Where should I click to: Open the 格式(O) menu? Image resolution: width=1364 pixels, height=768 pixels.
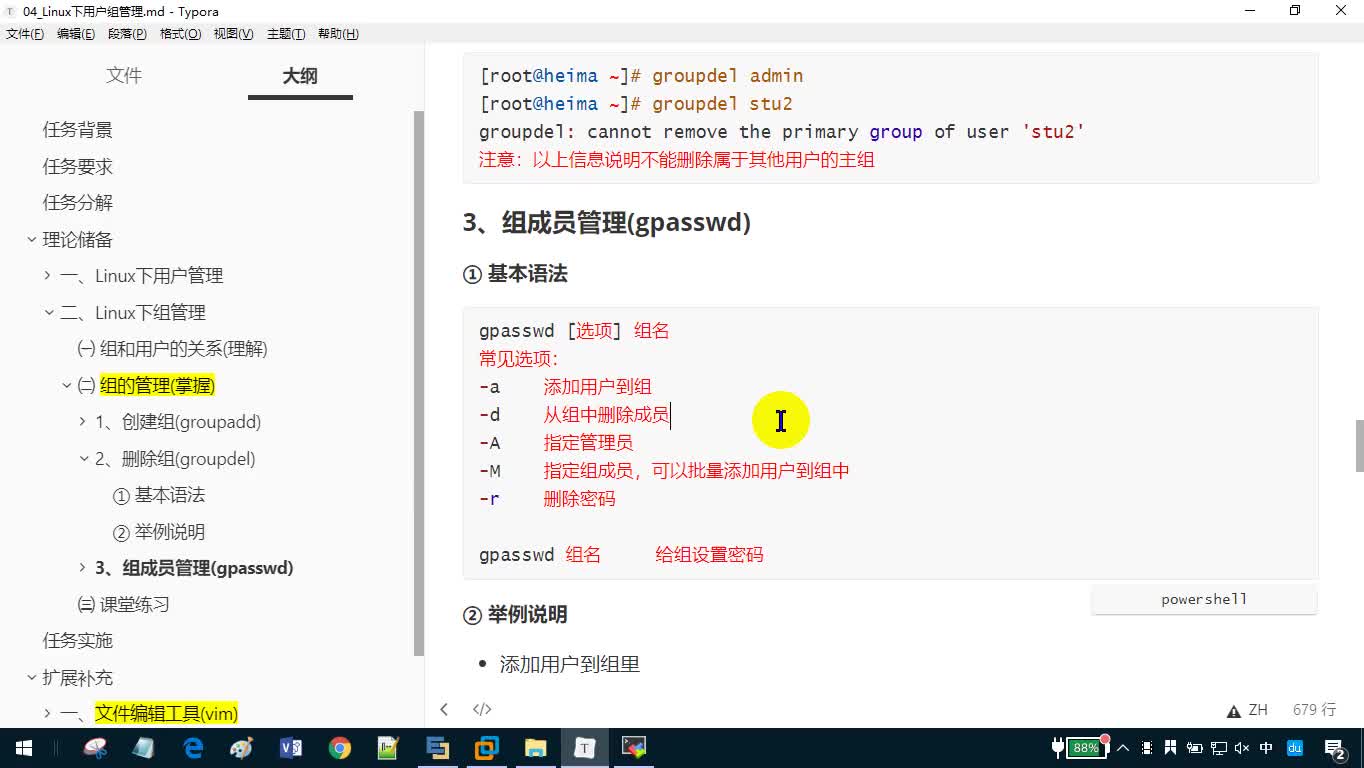point(181,34)
